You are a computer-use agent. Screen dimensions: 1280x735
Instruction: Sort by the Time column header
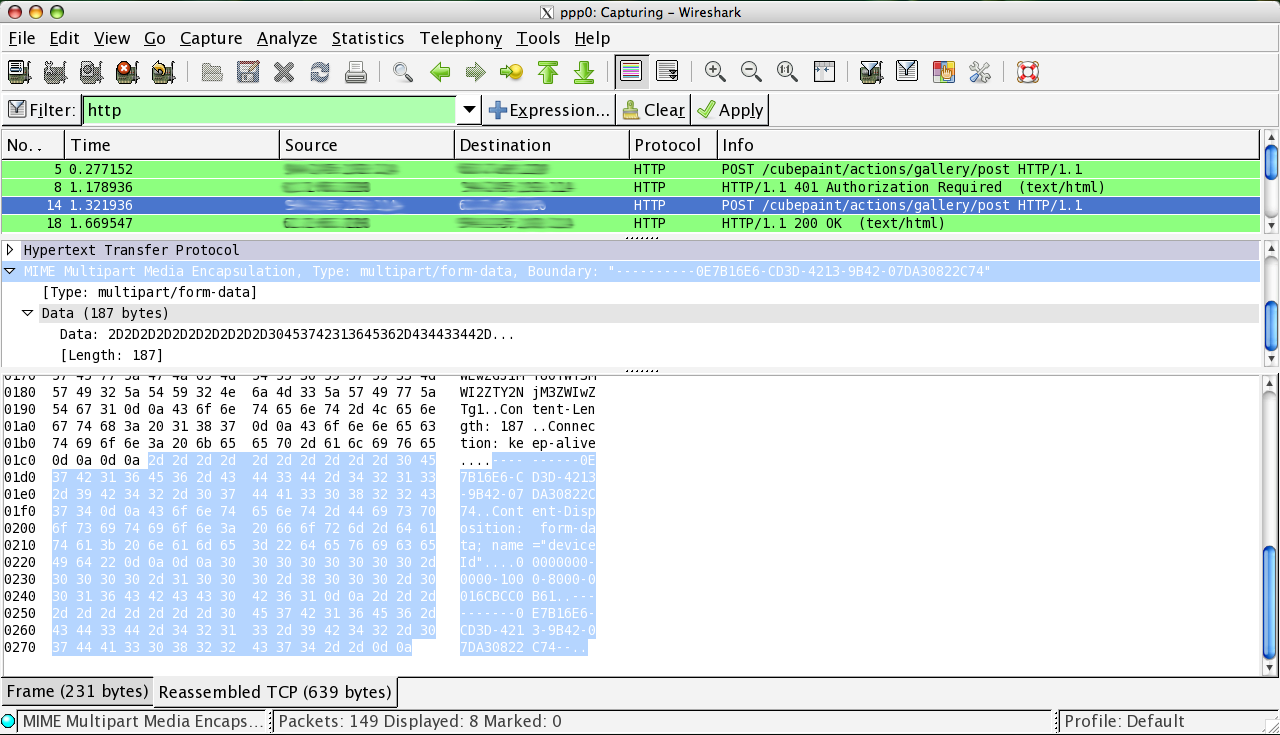tap(172, 145)
